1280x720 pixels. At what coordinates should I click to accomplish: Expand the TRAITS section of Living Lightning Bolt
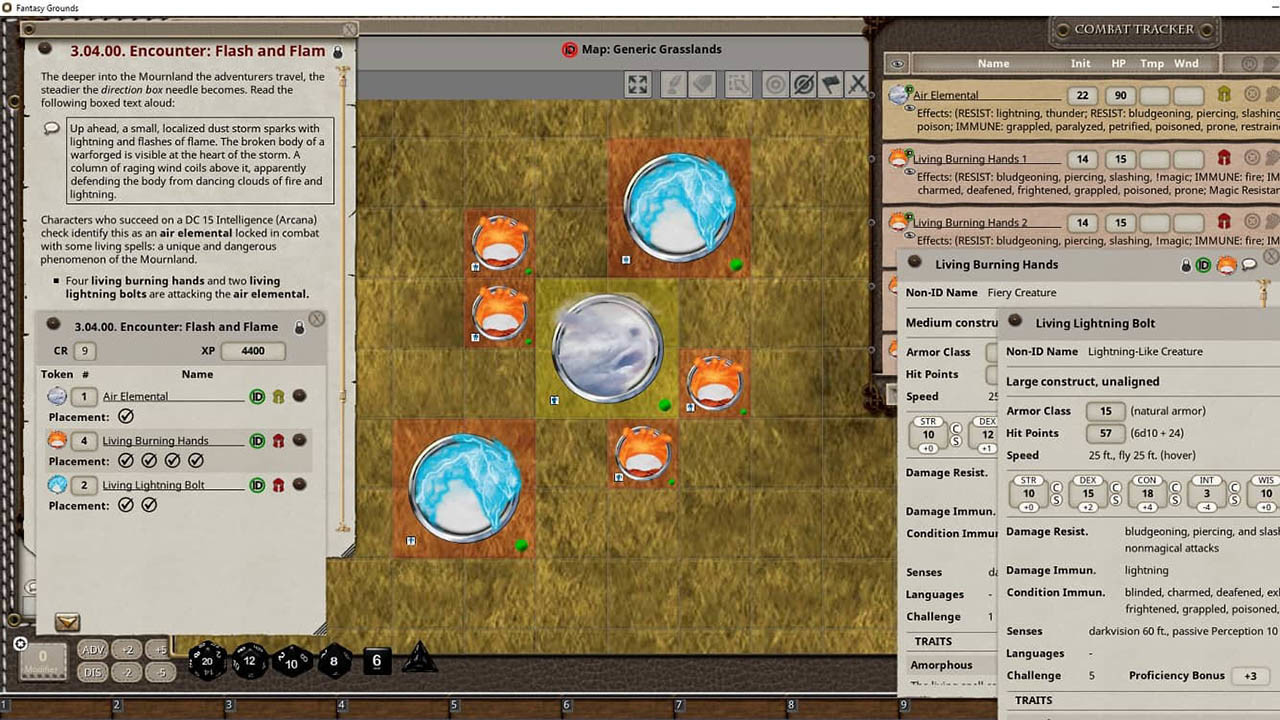tap(1033, 701)
